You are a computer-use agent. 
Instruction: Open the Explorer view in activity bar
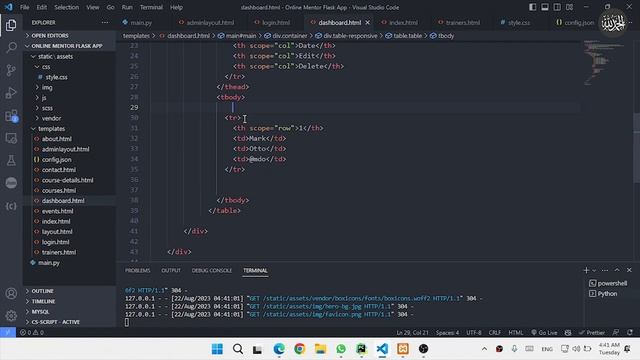(11, 25)
